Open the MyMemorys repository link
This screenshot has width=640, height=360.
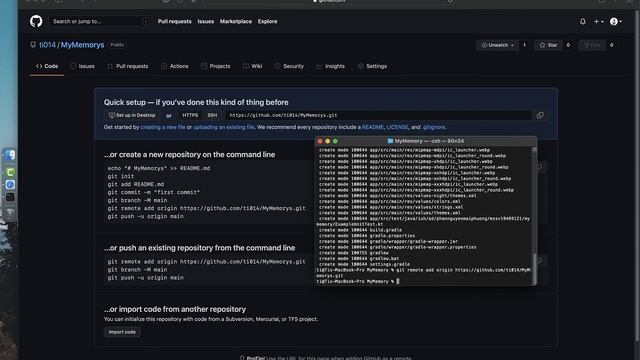pyautogui.click(x=82, y=45)
